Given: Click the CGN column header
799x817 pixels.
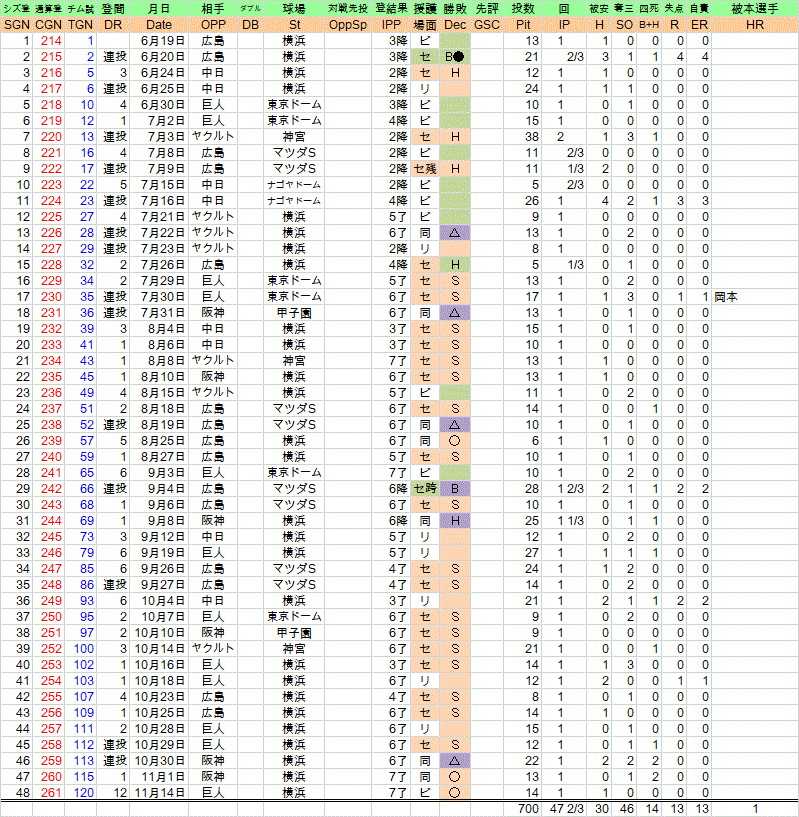Looking at the screenshot, I should pos(48,24).
